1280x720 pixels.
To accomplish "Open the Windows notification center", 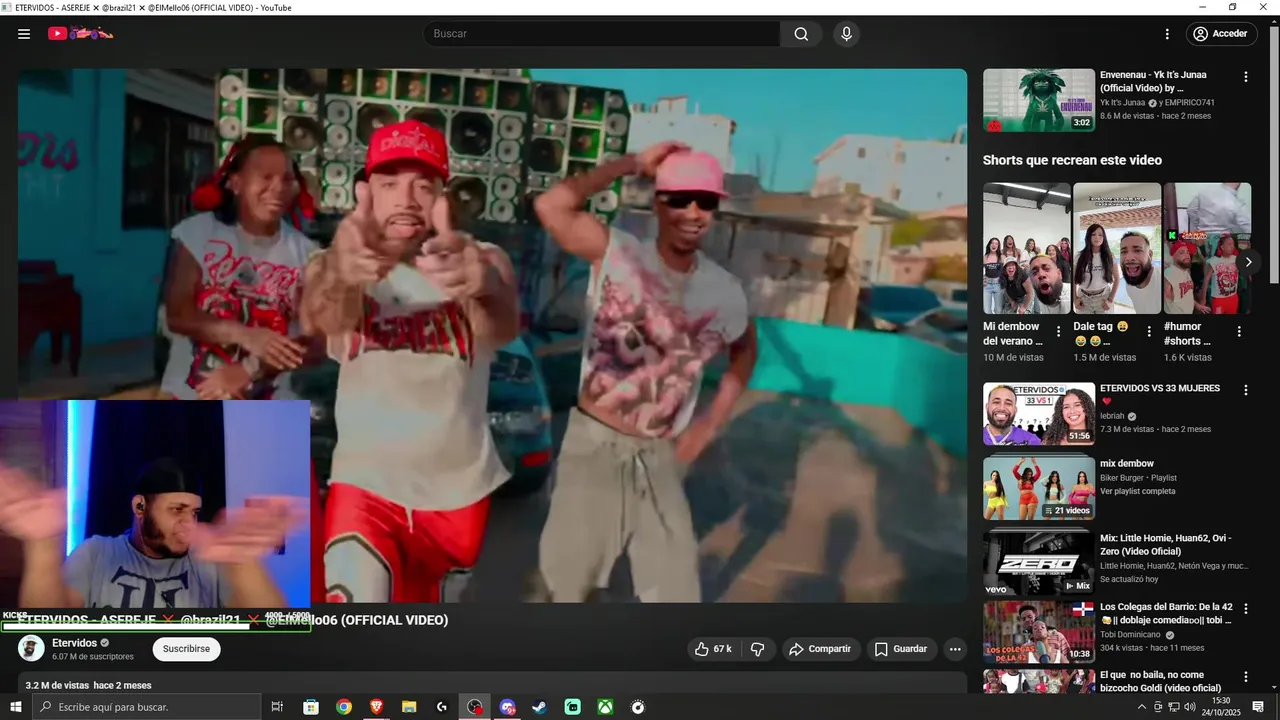I will pyautogui.click(x=1258, y=707).
